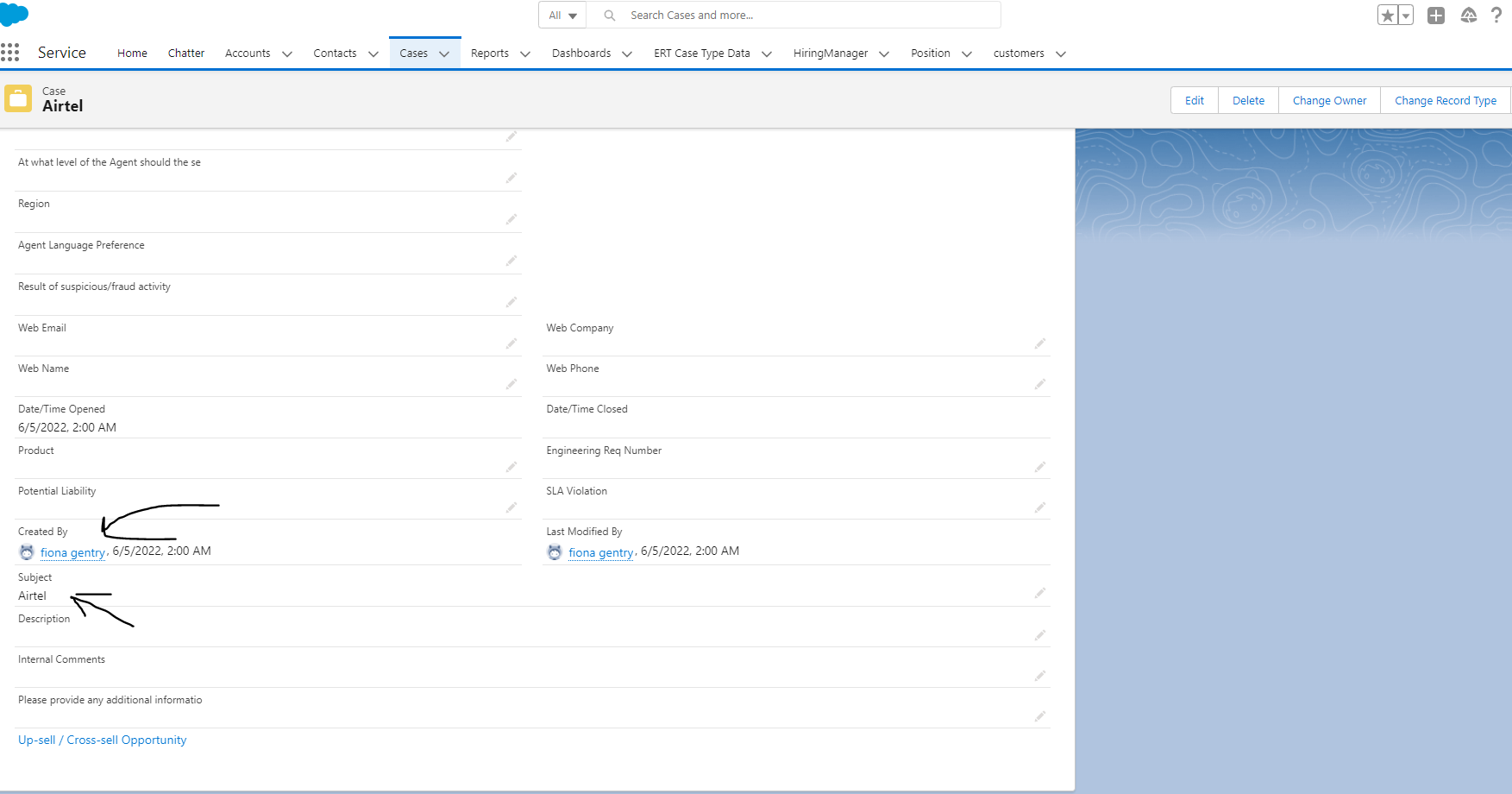Open the Up-sell / Cross-sell Opportunity link
1512x794 pixels.
tap(102, 740)
